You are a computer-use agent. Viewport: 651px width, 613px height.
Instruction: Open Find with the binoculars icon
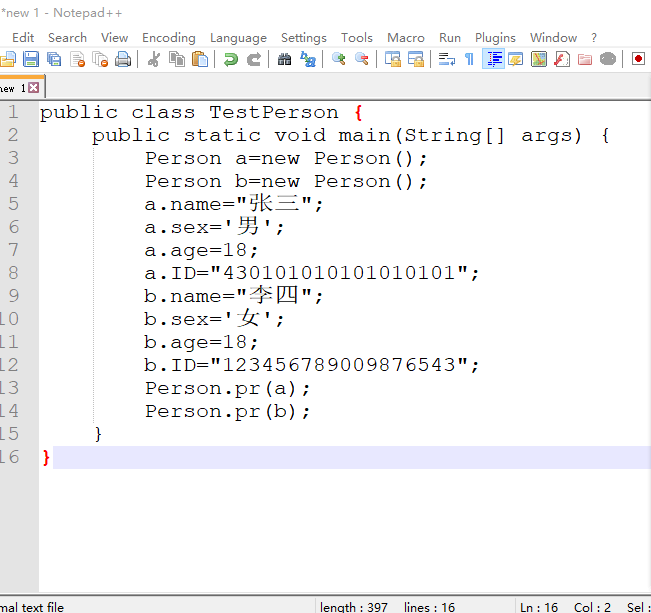[x=284, y=59]
